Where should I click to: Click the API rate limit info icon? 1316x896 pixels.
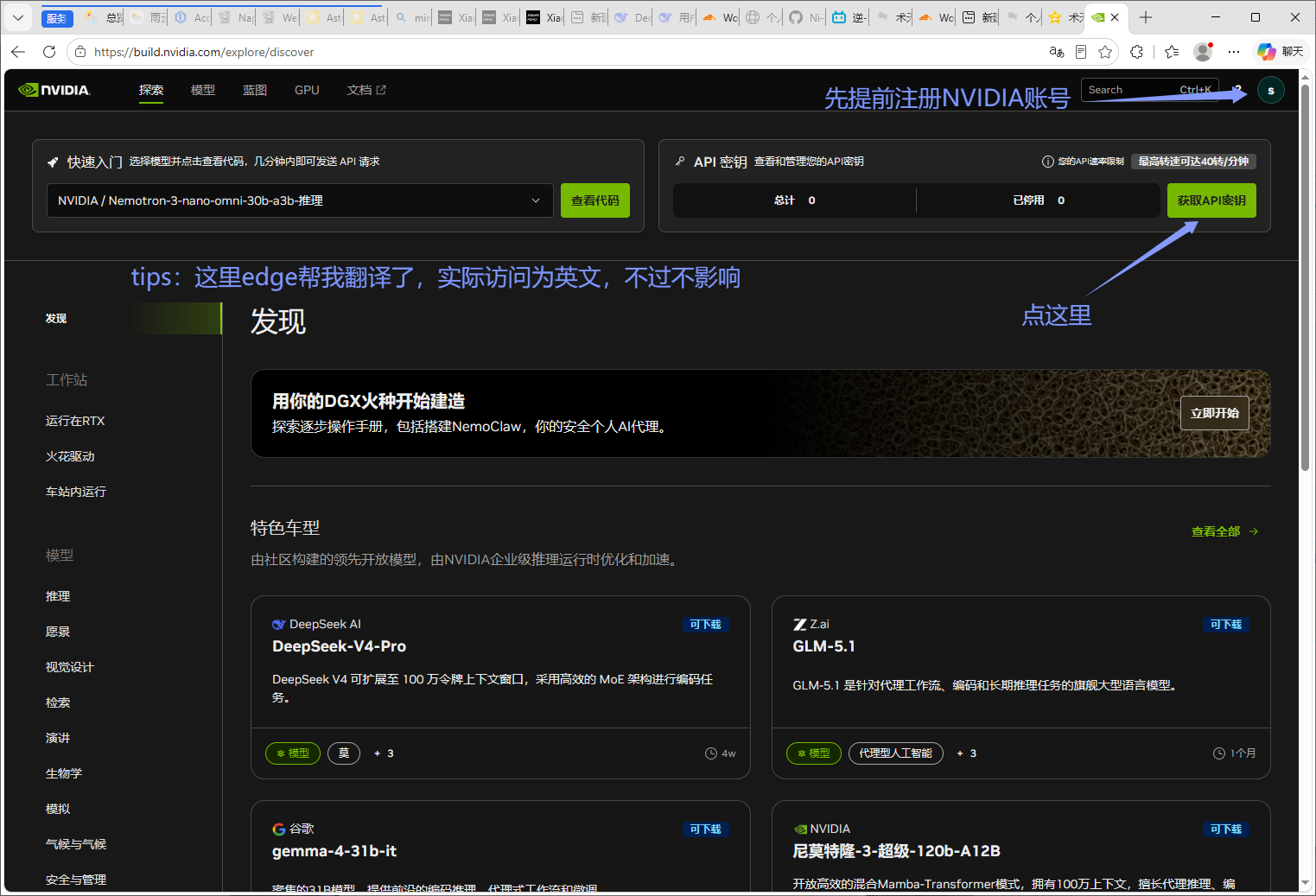click(1047, 162)
